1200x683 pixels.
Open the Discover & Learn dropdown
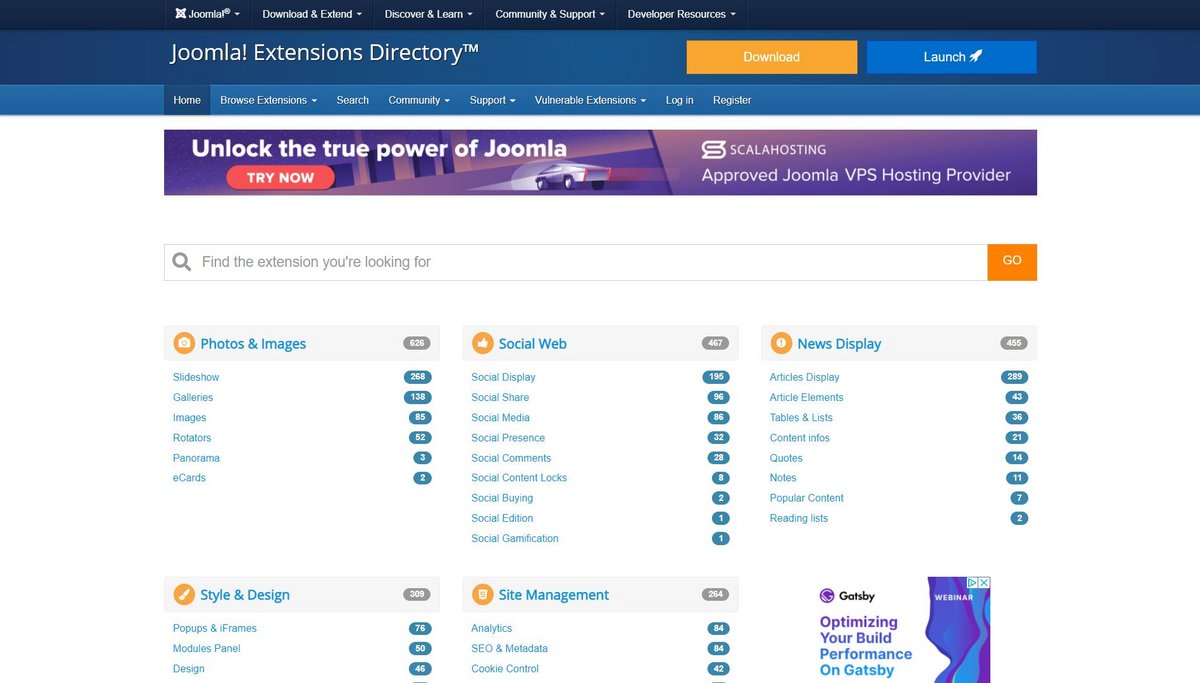pyautogui.click(x=428, y=14)
